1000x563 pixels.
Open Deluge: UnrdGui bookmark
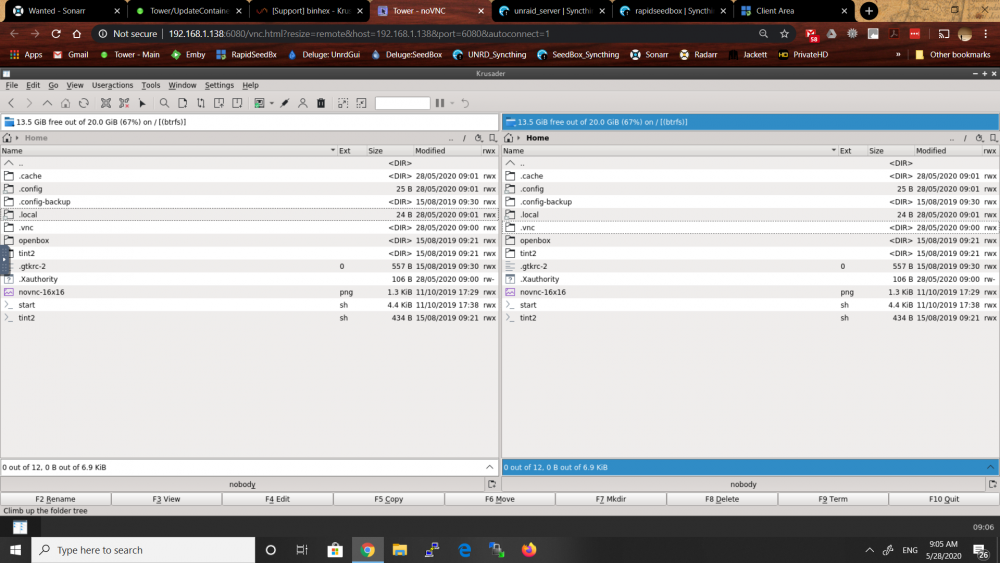[323, 55]
